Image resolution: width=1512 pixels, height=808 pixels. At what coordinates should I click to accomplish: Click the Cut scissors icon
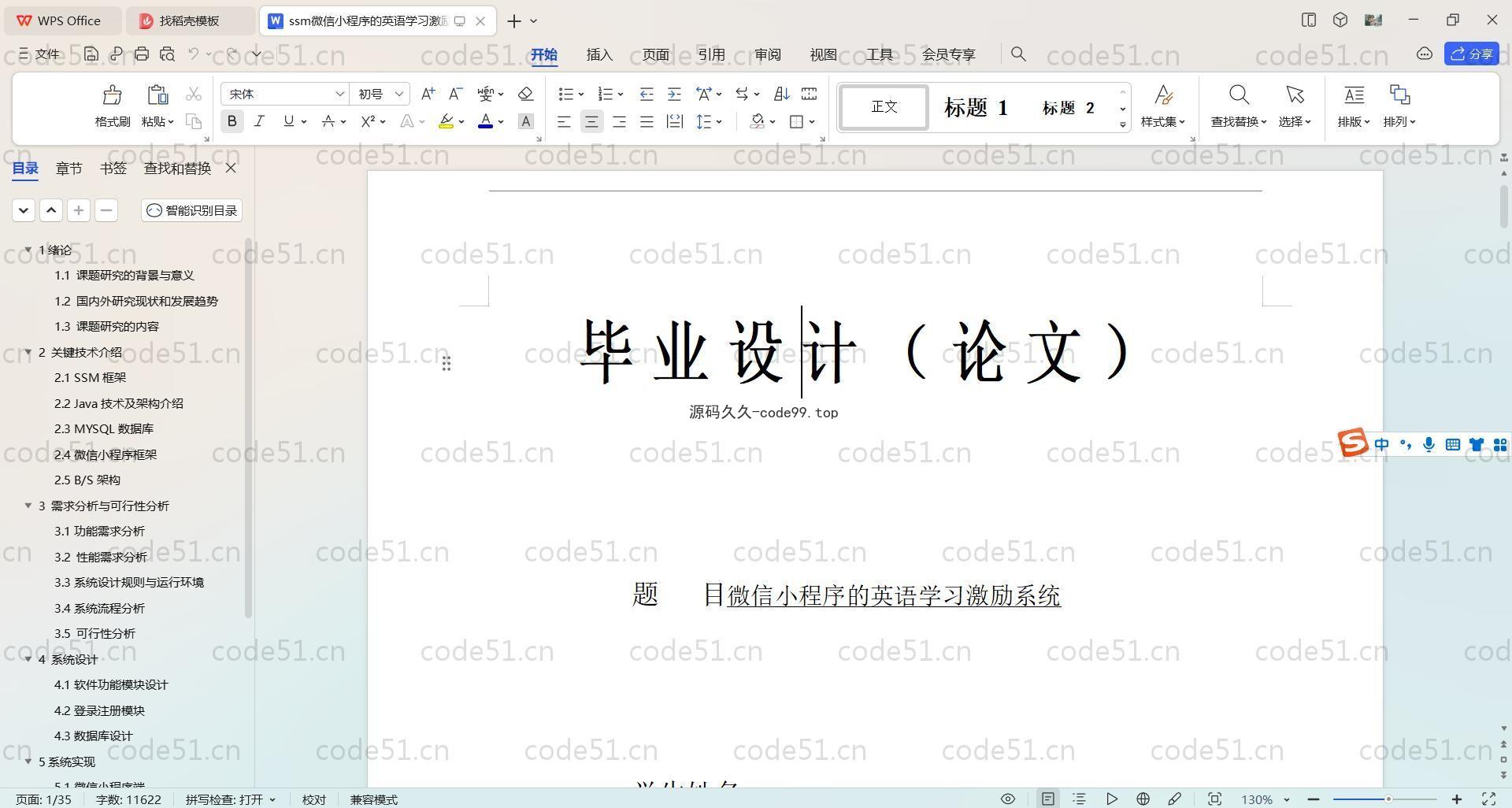pyautogui.click(x=194, y=94)
